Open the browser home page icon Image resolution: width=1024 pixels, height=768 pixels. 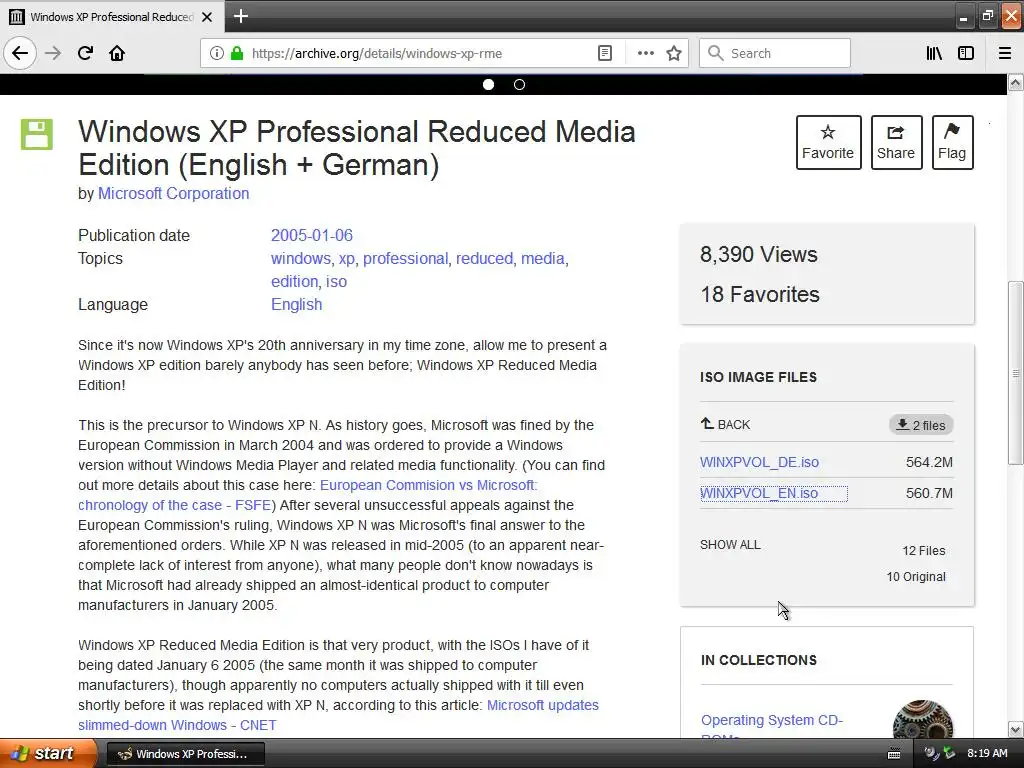117,53
